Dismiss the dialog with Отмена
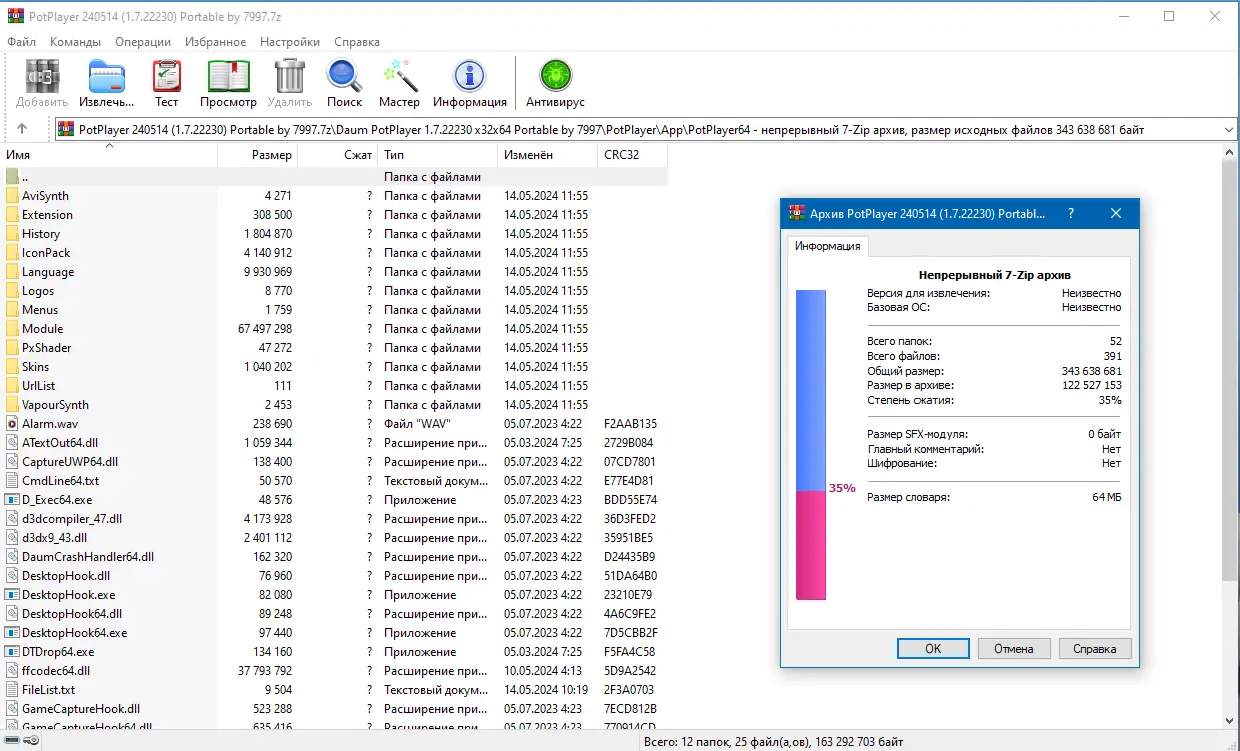Image resolution: width=1240 pixels, height=751 pixels. pyautogui.click(x=1013, y=648)
